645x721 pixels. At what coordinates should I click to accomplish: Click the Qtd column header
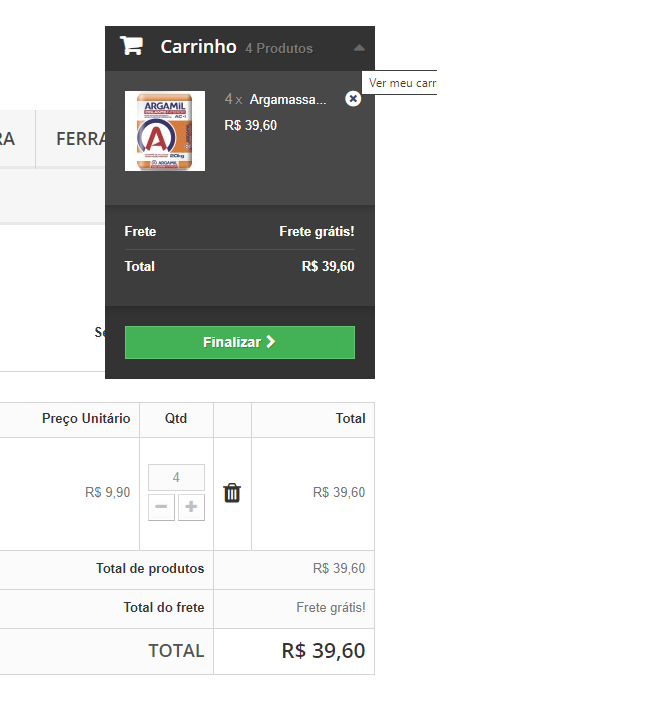coord(176,418)
